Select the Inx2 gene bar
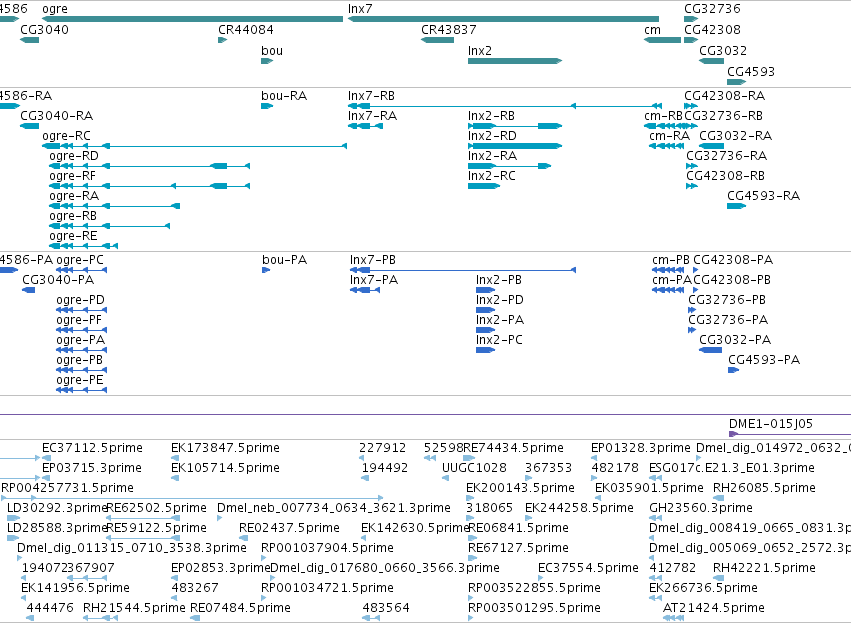The height and width of the screenshot is (623, 851). point(515,61)
